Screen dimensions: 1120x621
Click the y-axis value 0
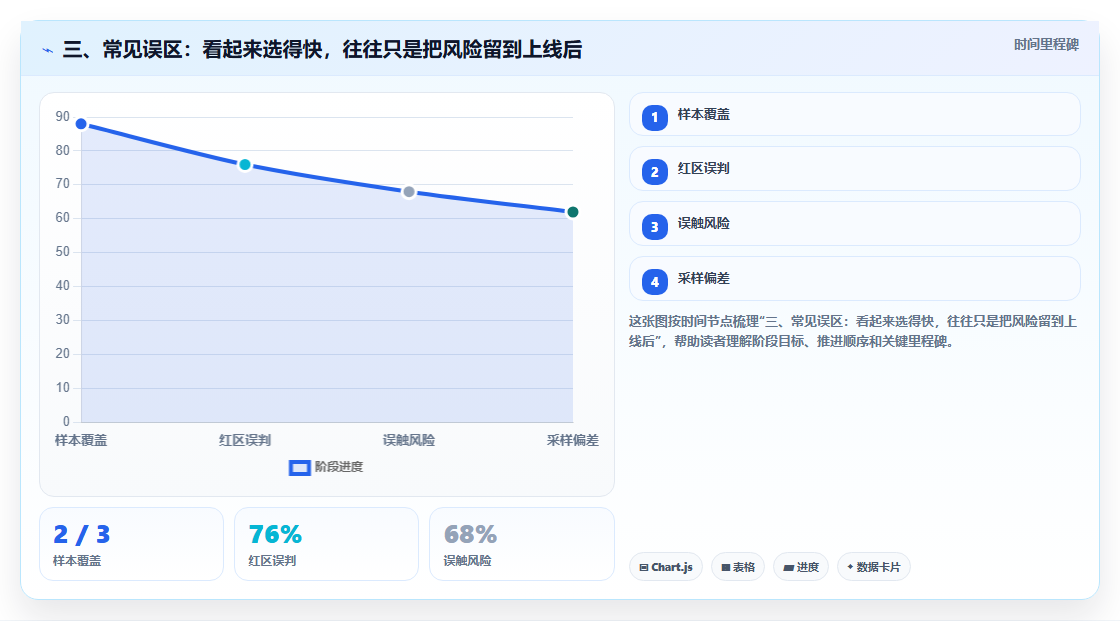tap(66, 422)
